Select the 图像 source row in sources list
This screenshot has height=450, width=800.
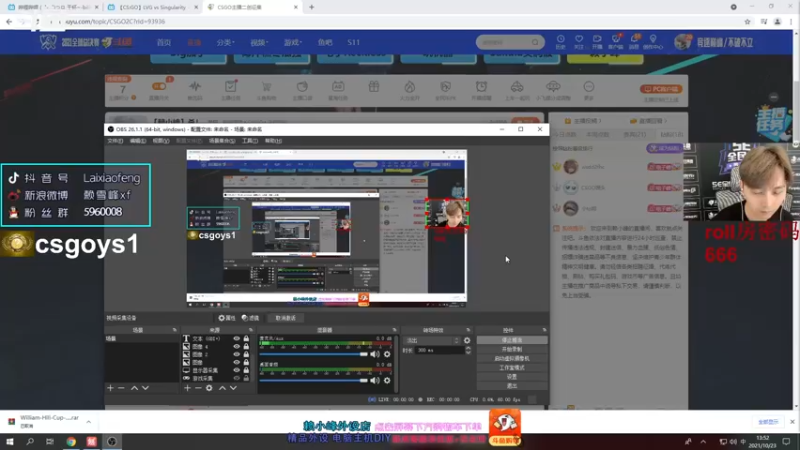217,362
